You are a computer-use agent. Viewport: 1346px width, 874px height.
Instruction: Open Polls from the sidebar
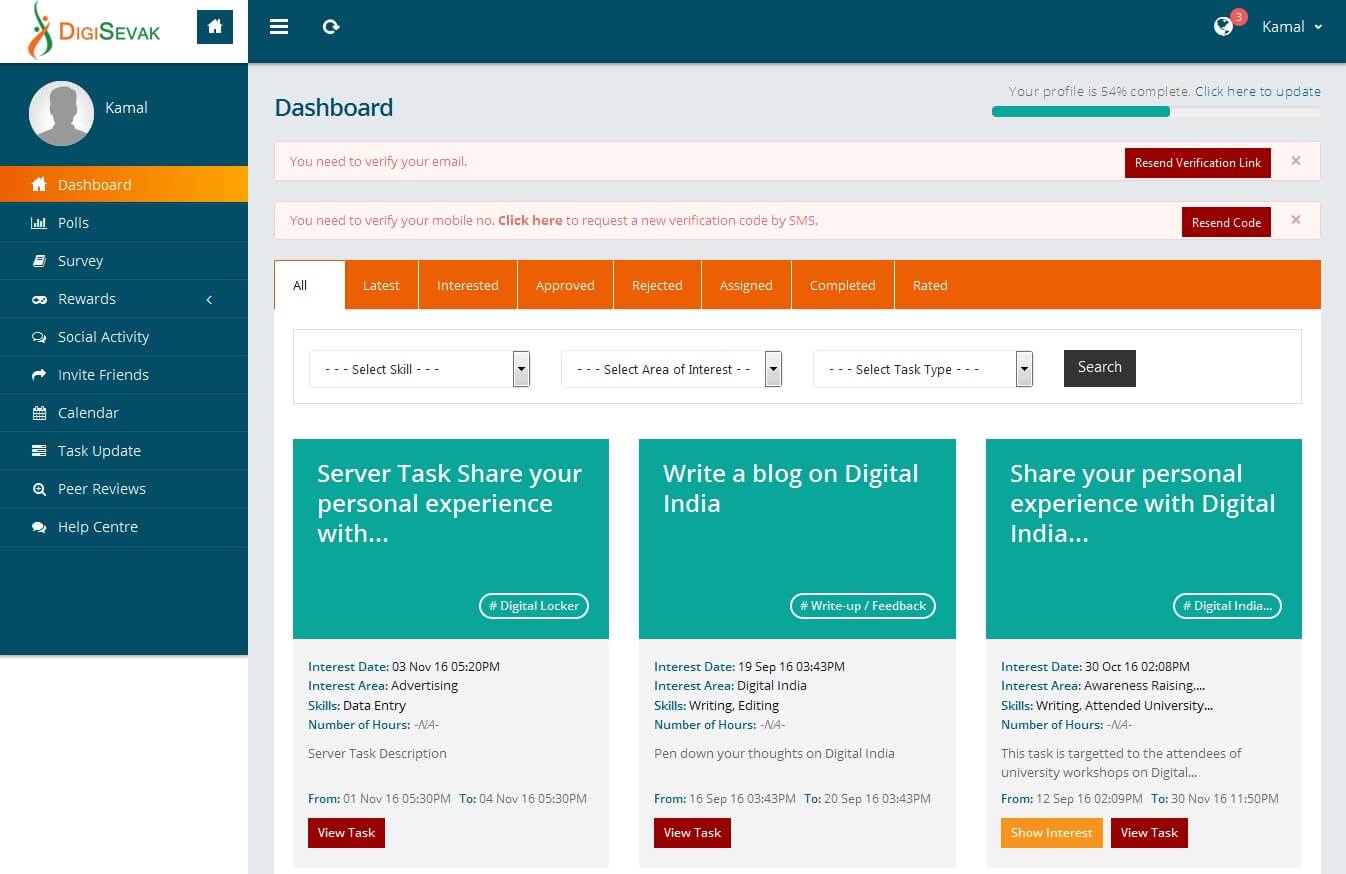tap(73, 223)
